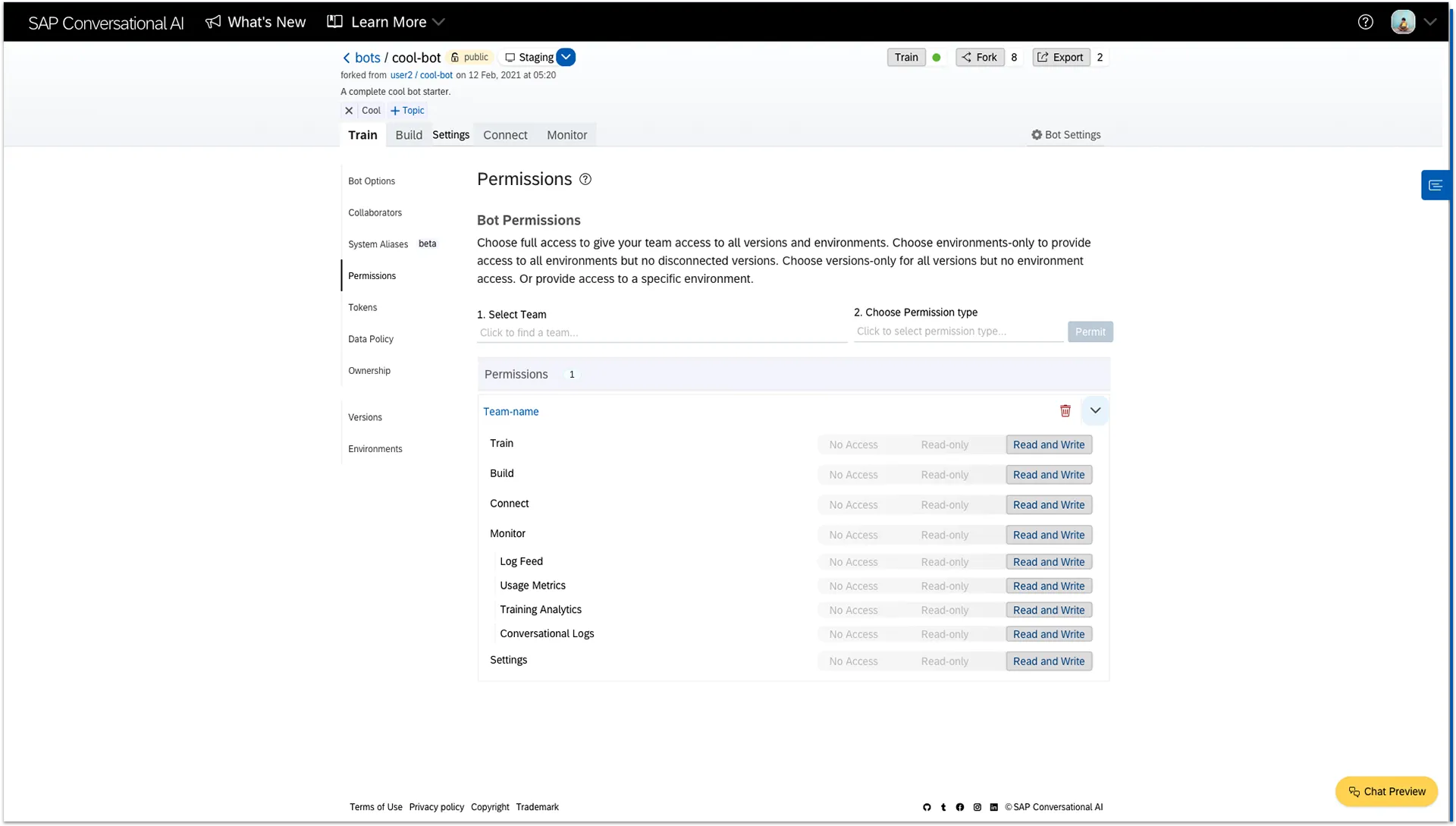Open Versions in sidebar

[x=365, y=418]
